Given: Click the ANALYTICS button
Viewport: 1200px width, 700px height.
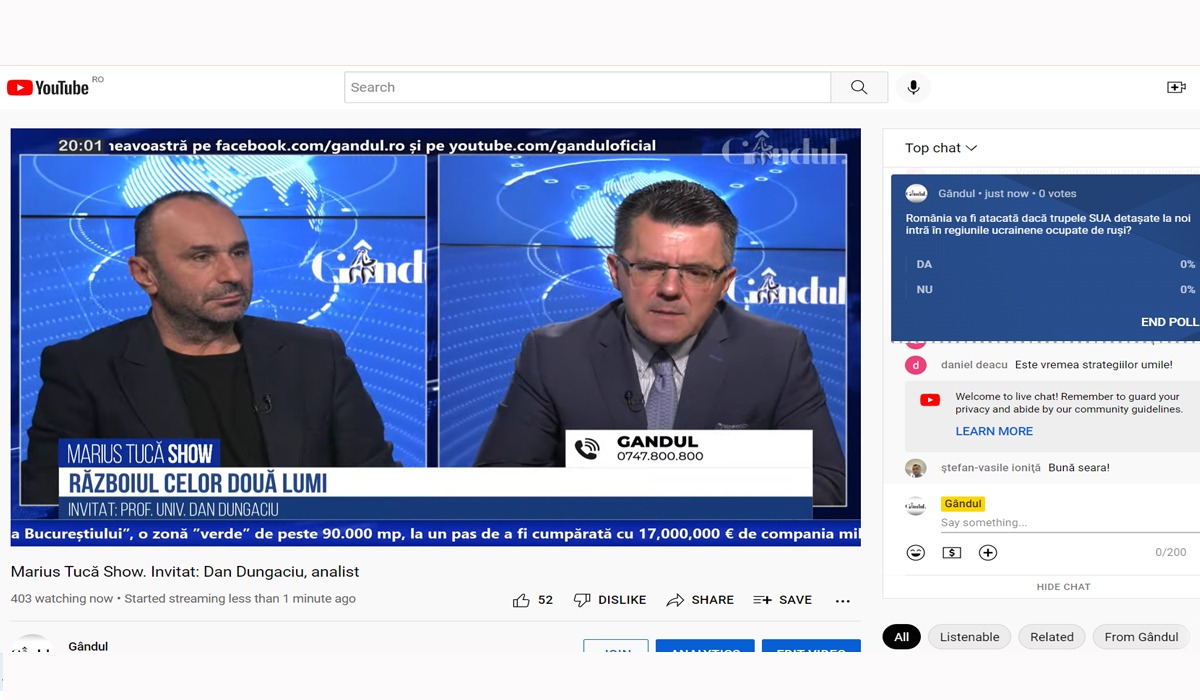Looking at the screenshot, I should coord(705,648).
